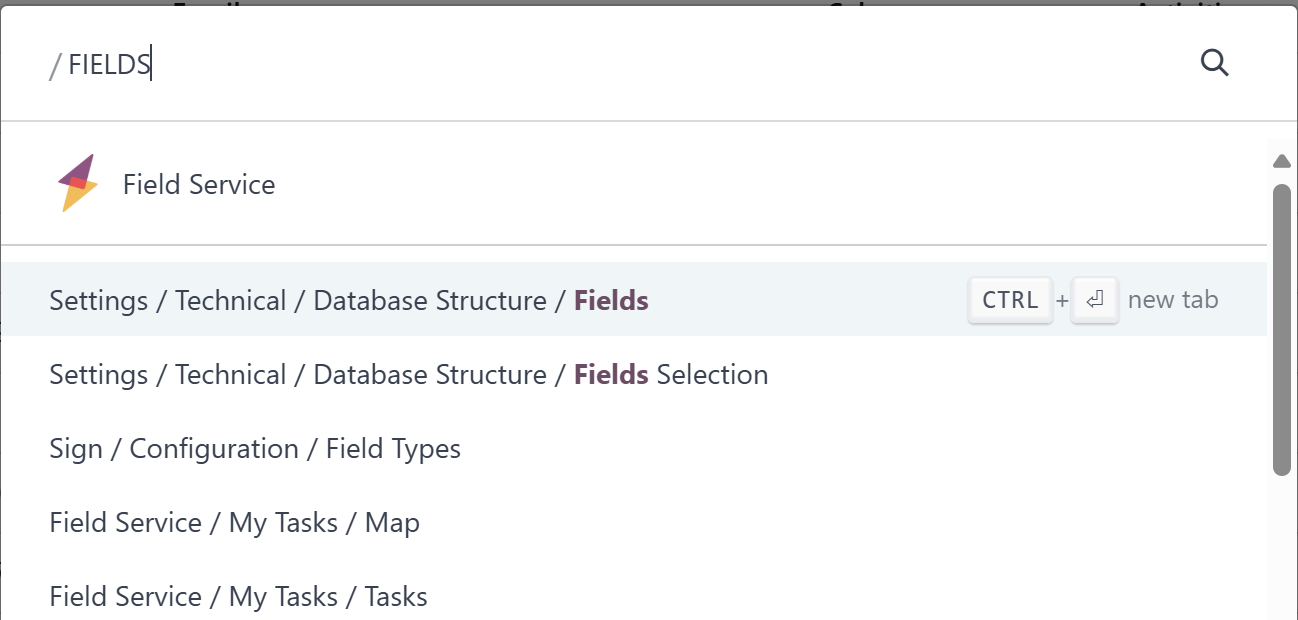This screenshot has width=1298, height=620.
Task: Click the bold Fields word in the highlighted result
Action: click(x=611, y=300)
